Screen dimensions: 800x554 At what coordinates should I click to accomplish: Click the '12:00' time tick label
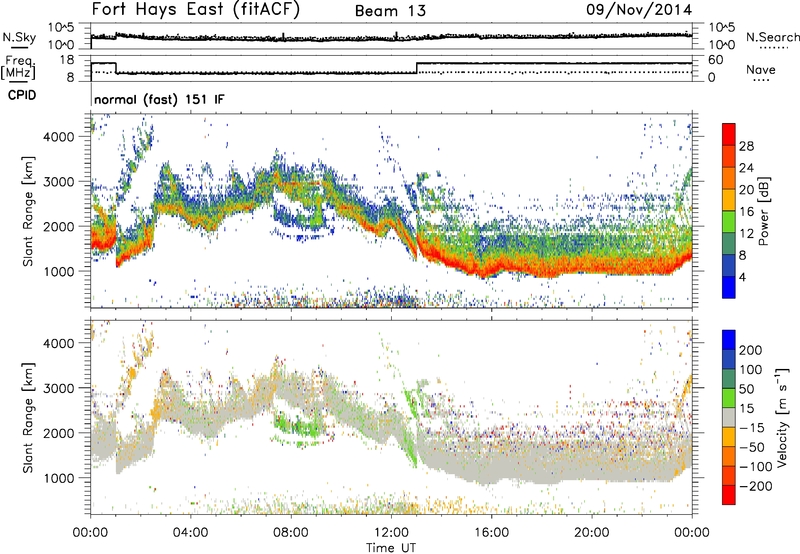[391, 533]
